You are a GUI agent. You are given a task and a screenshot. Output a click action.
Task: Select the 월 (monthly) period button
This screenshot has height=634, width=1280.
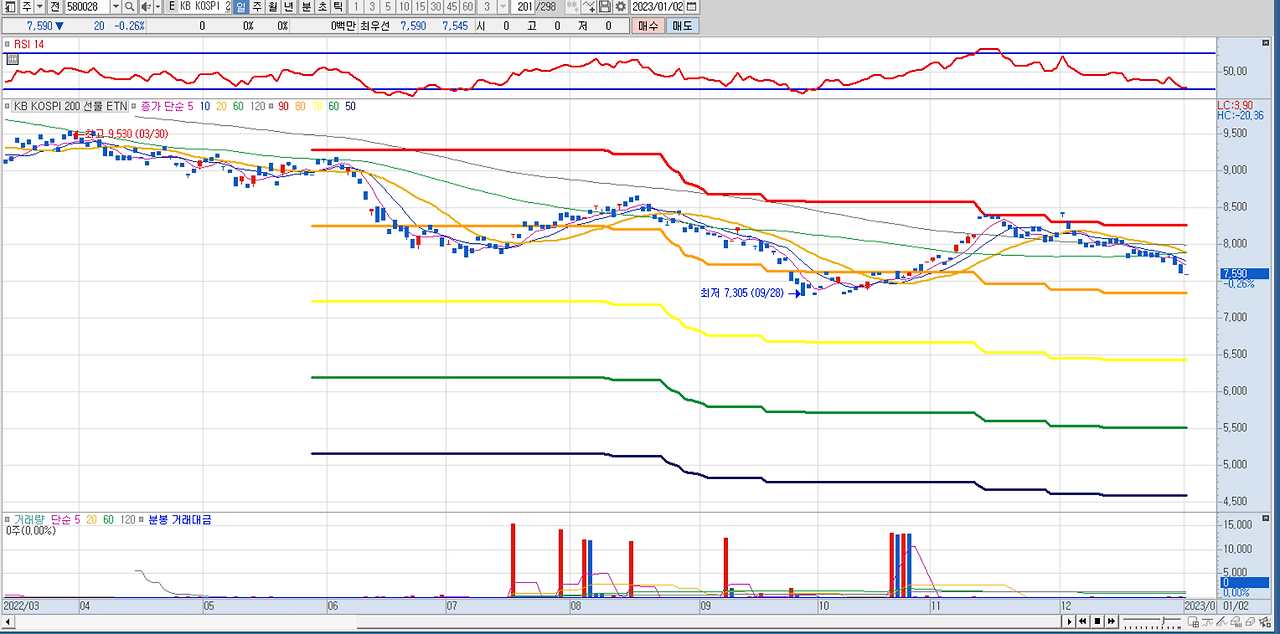[273, 6]
